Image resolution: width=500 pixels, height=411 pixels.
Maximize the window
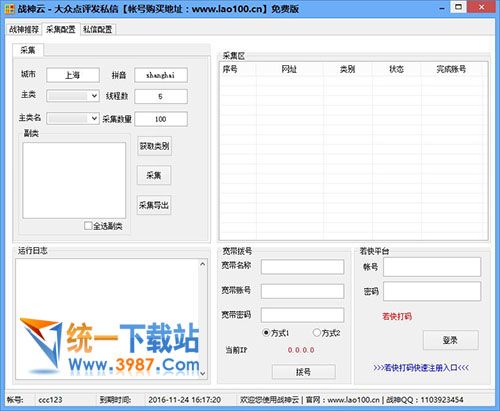[458, 7]
